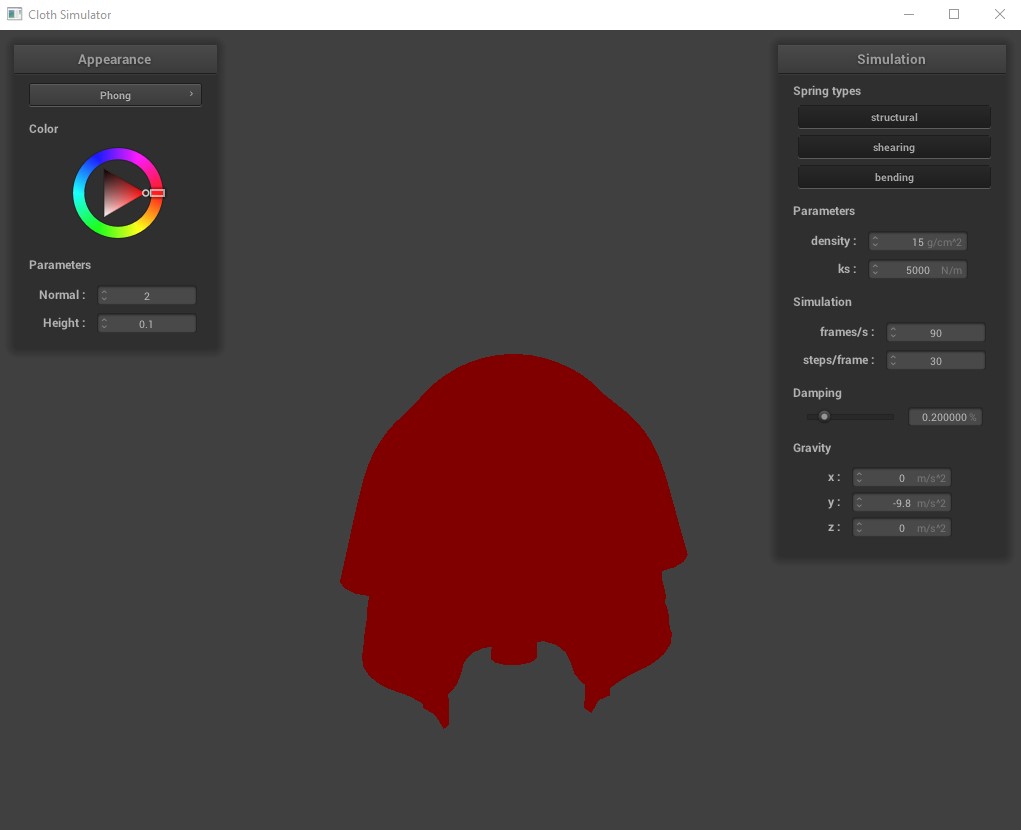Click the Simulation panel header
1021x830 pixels.
[891, 59]
